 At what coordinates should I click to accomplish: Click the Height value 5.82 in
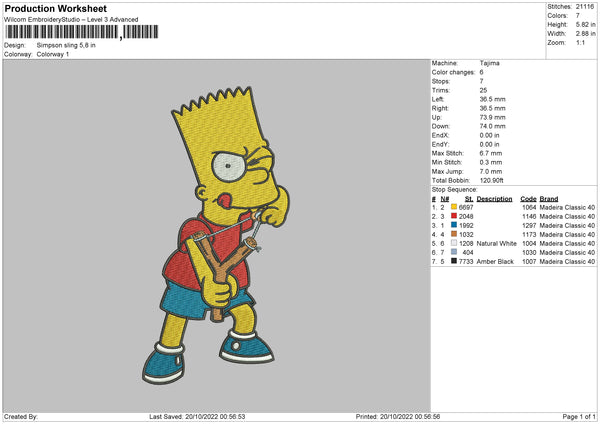[586, 24]
